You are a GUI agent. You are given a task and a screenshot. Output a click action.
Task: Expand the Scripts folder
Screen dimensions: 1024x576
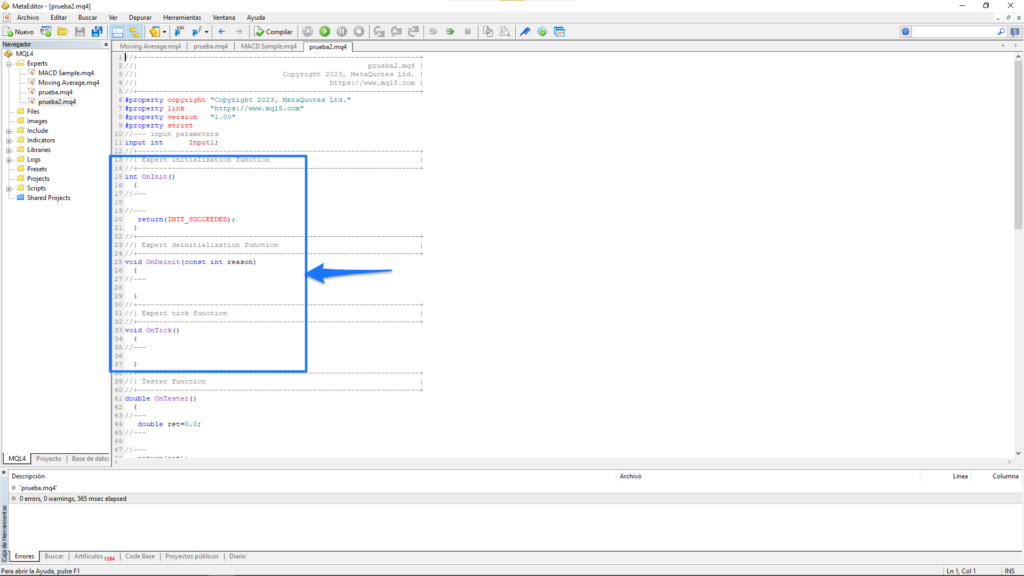[9, 188]
